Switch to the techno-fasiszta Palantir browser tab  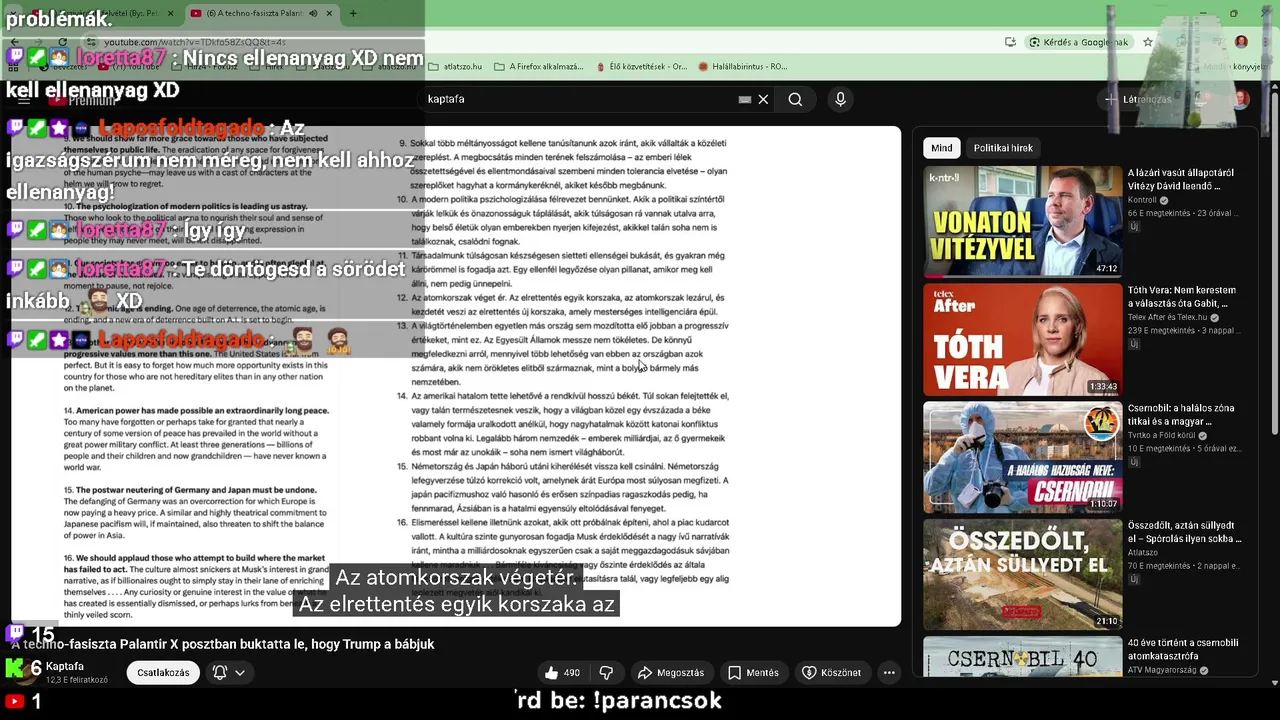[x=261, y=13]
